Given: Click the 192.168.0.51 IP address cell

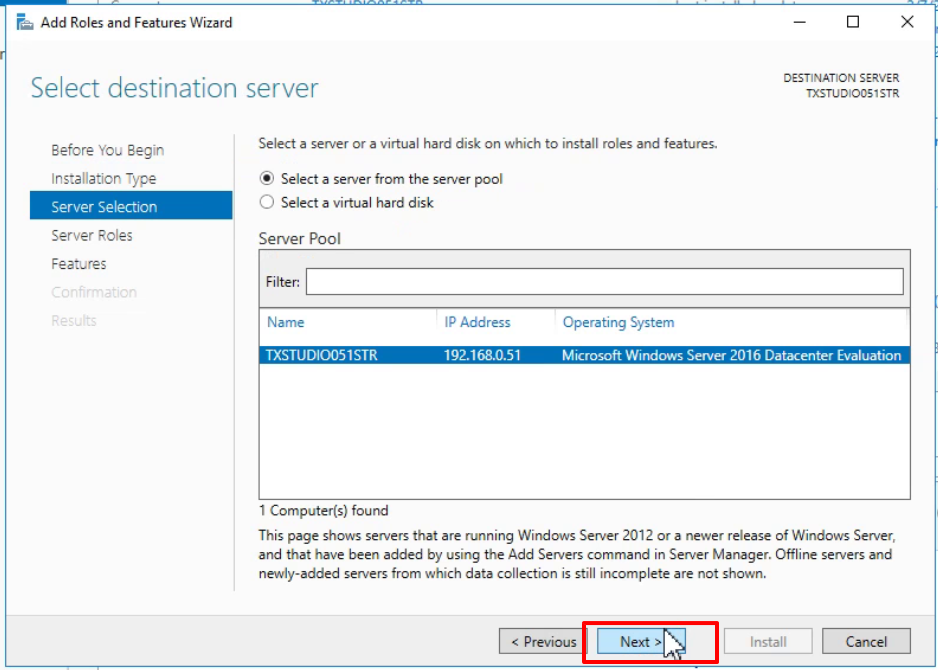Looking at the screenshot, I should click(x=482, y=355).
